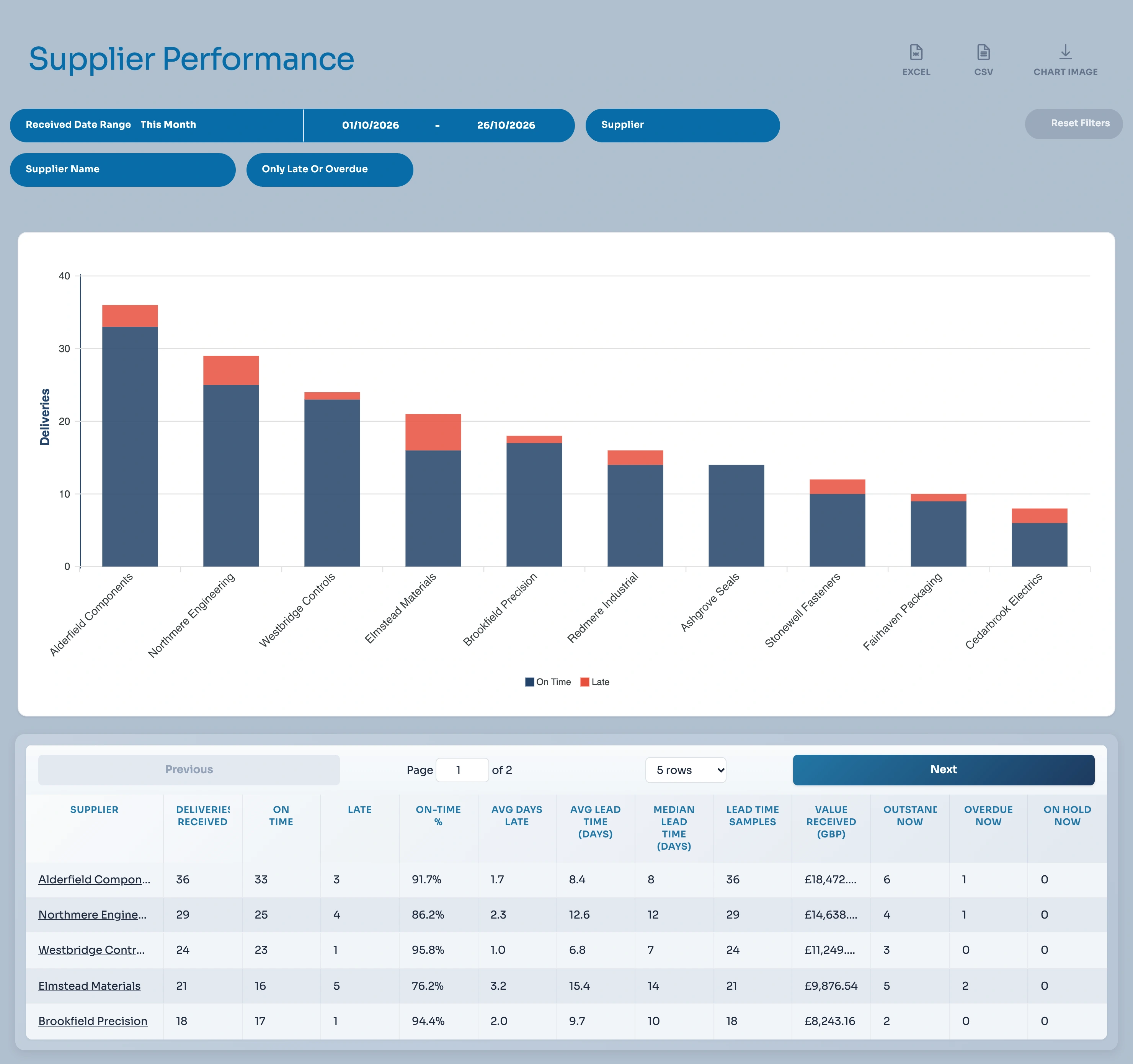The height and width of the screenshot is (1064, 1133).
Task: Click the Alderfield Components chart bar
Action: click(130, 436)
